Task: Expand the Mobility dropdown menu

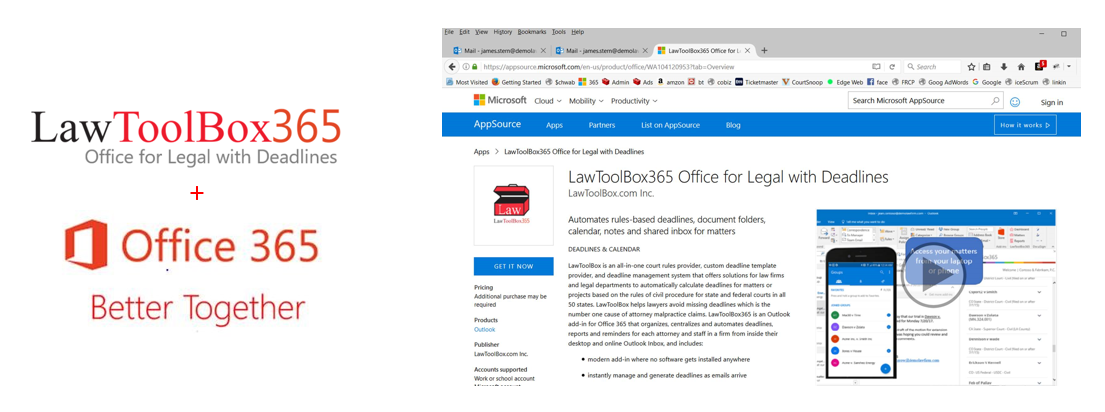Action: point(586,101)
